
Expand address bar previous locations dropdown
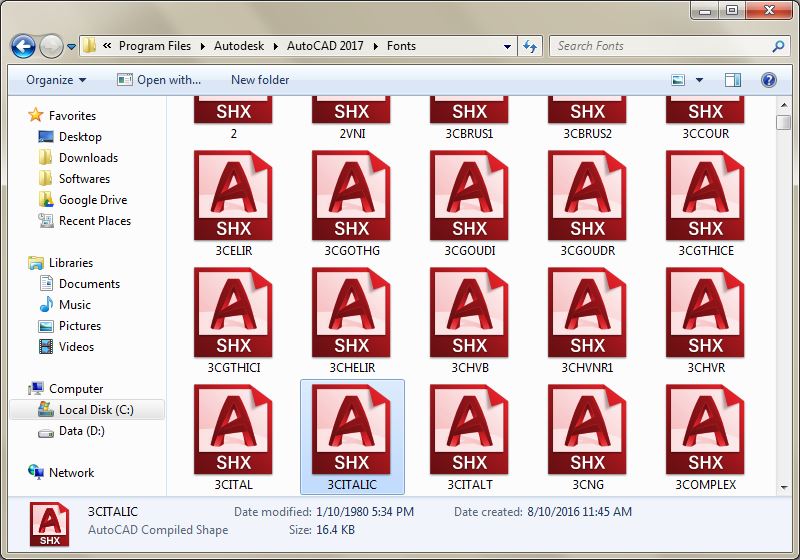[507, 46]
